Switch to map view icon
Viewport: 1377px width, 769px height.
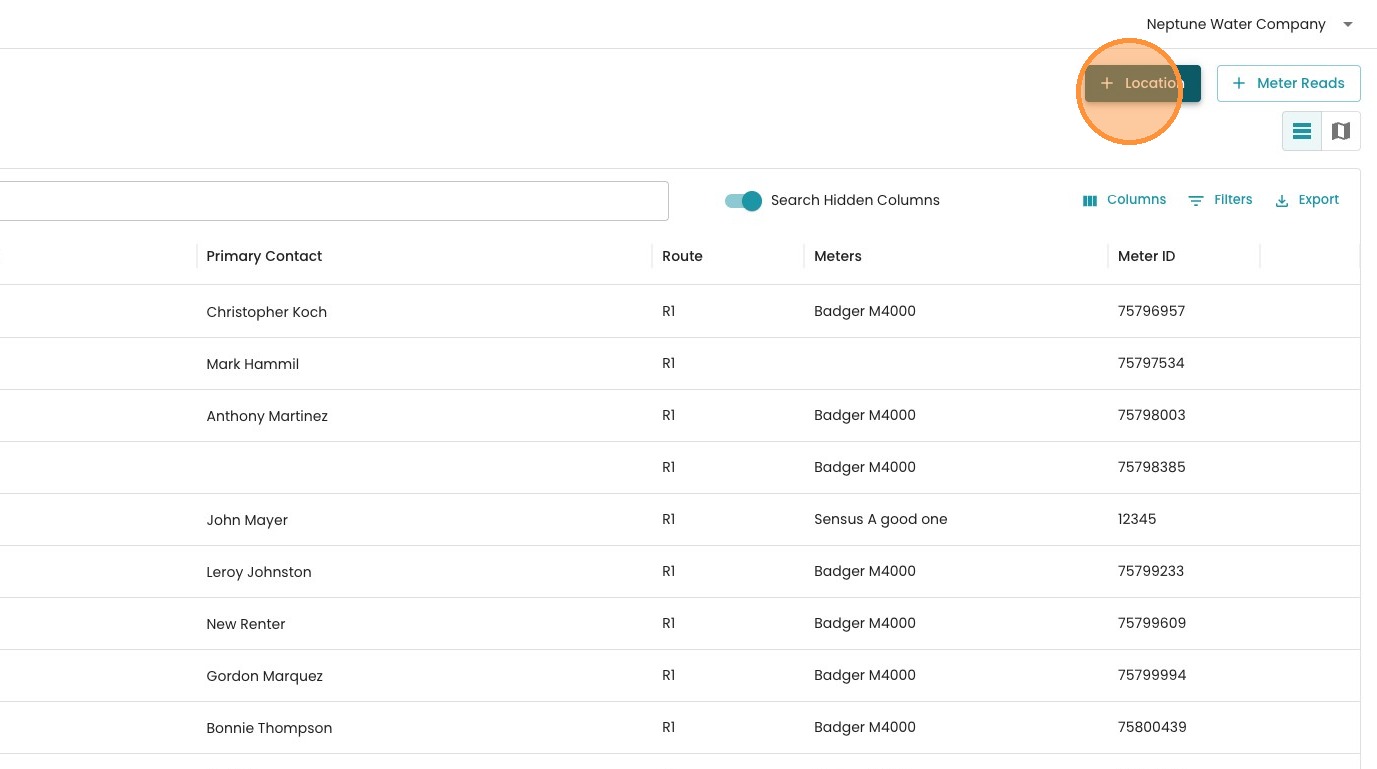pyautogui.click(x=1341, y=131)
